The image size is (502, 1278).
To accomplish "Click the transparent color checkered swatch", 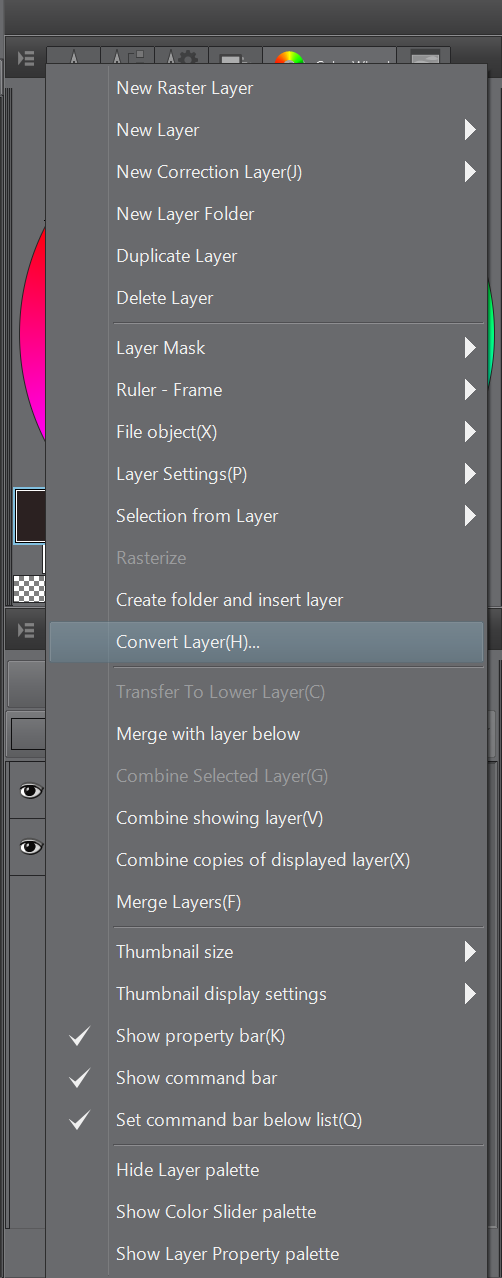I will click(x=30, y=588).
